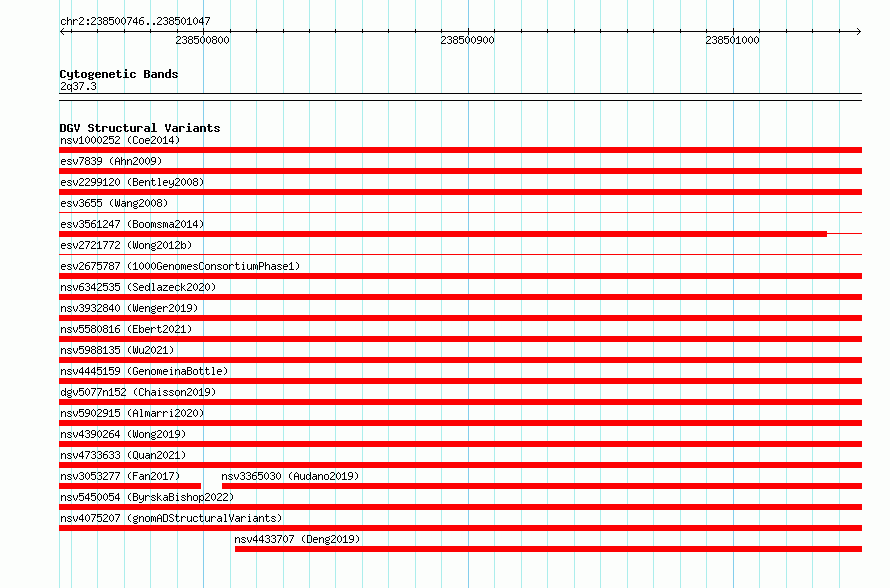Click the right arrow of the ruler

click(858, 31)
